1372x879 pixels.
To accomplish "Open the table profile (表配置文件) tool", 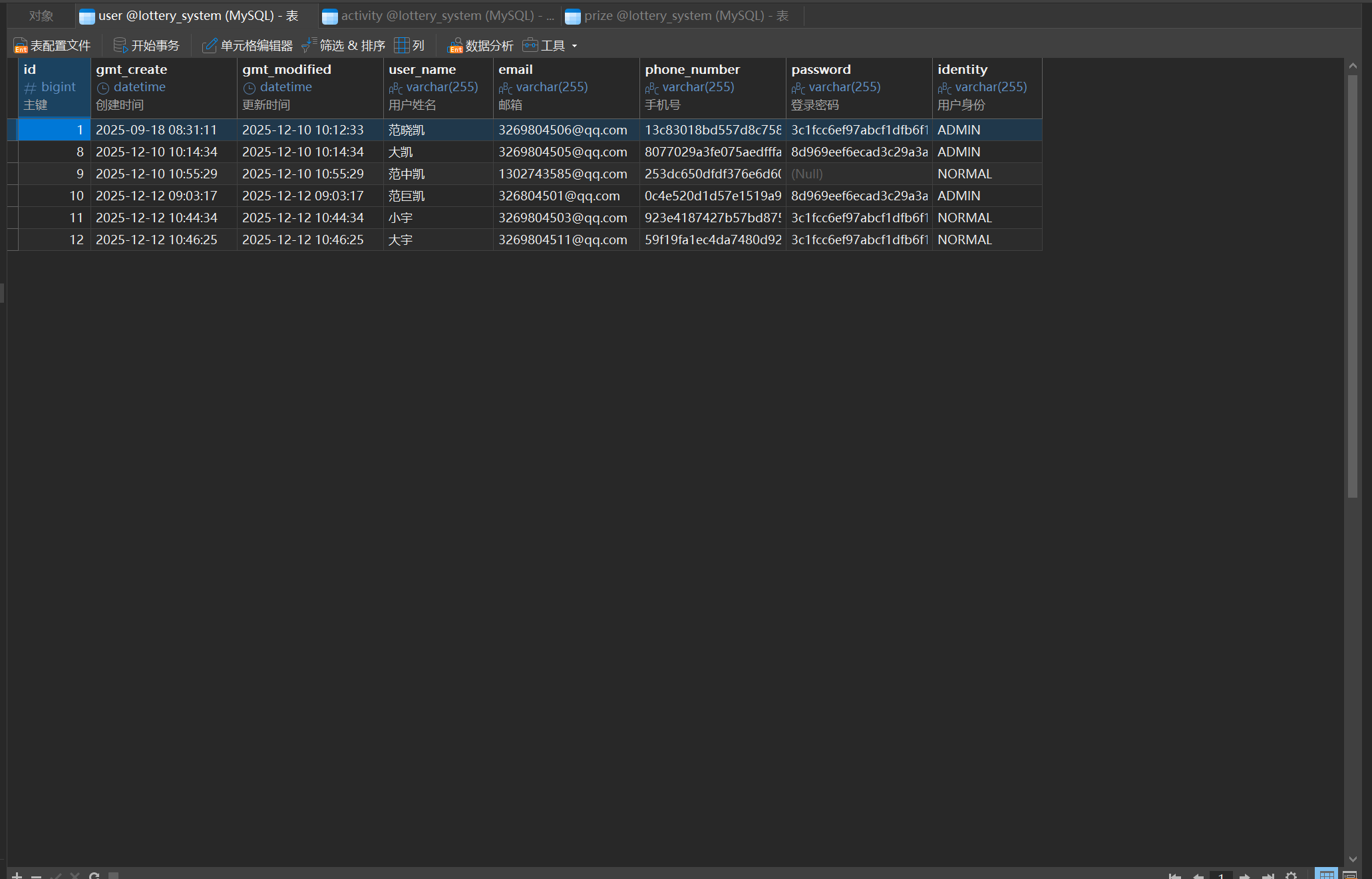I will (x=52, y=45).
